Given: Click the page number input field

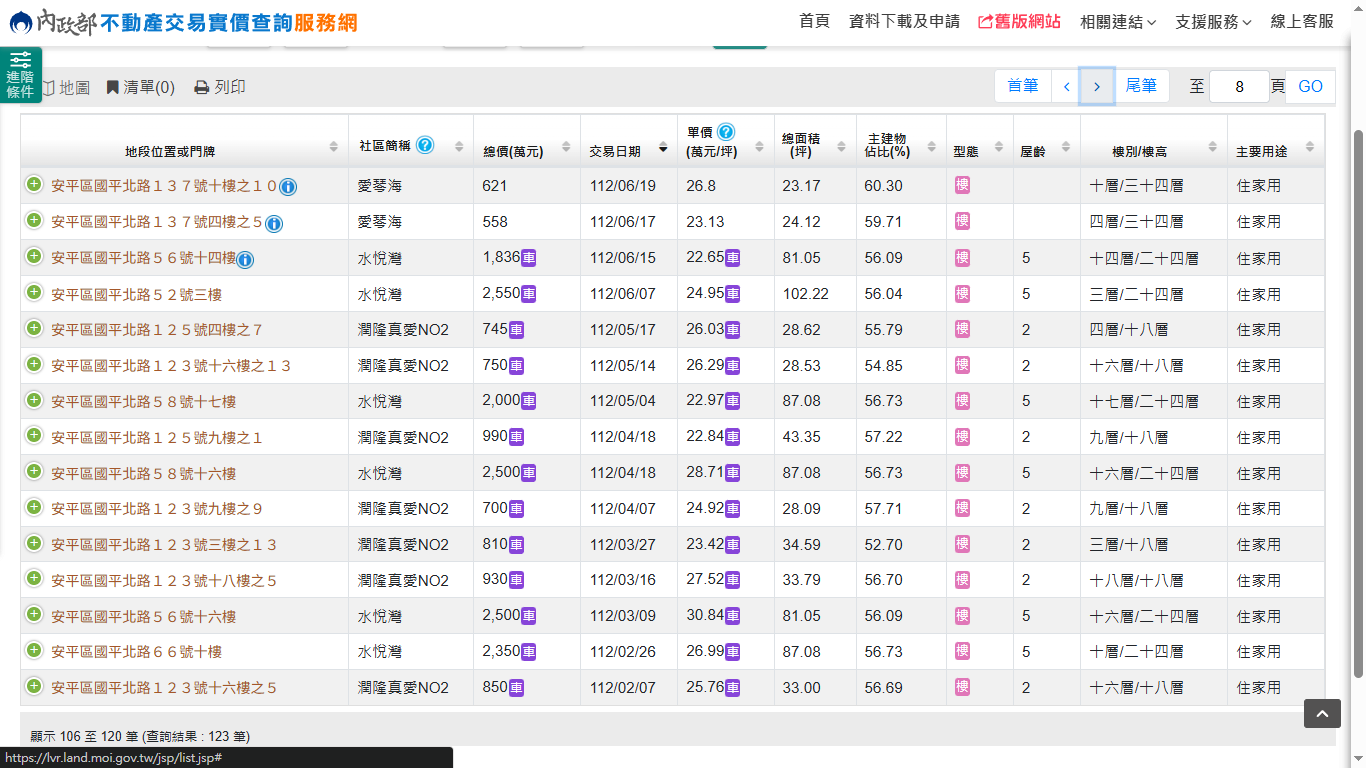Looking at the screenshot, I should pyautogui.click(x=1239, y=87).
